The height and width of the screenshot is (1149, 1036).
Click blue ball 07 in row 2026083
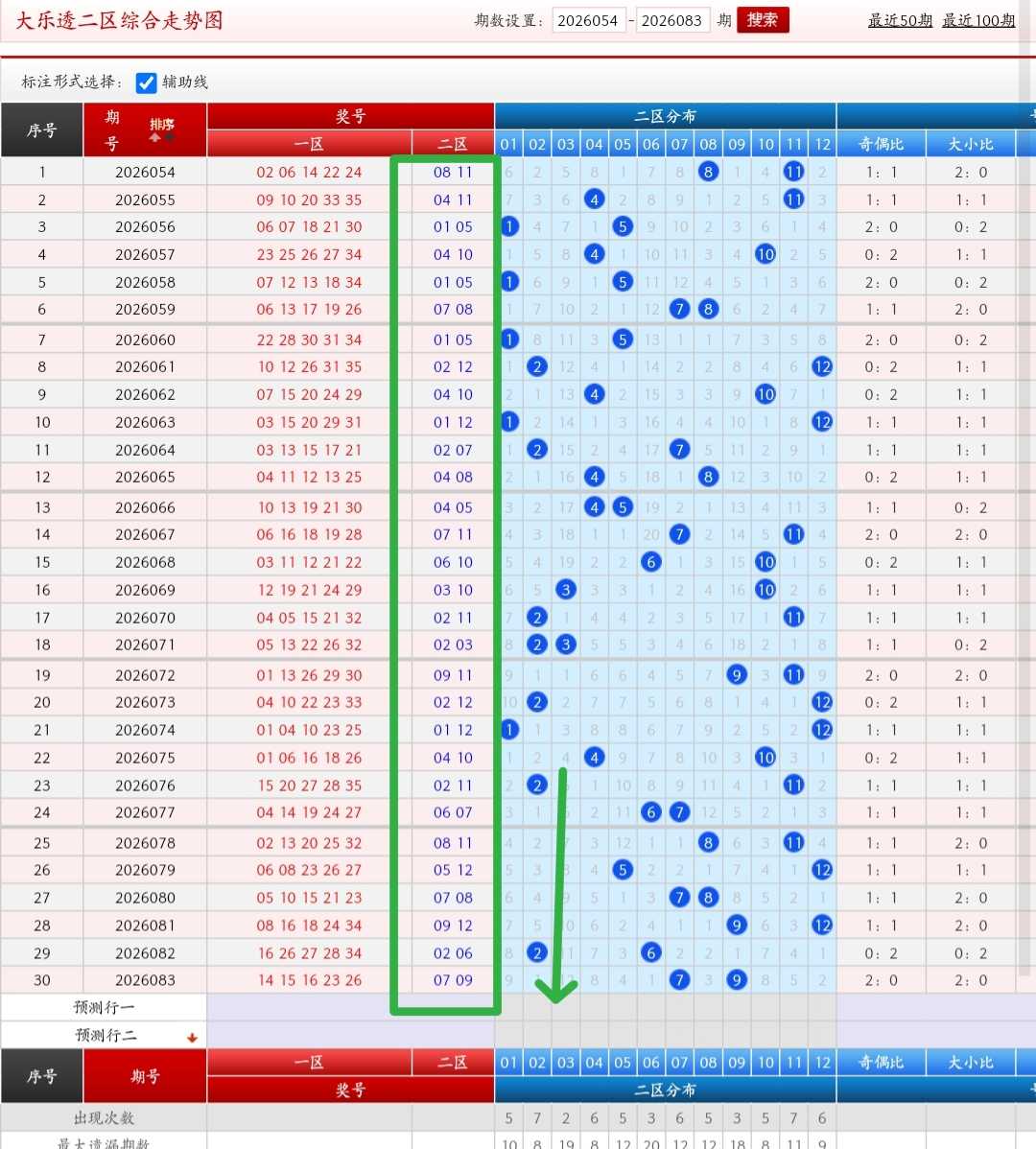click(679, 980)
